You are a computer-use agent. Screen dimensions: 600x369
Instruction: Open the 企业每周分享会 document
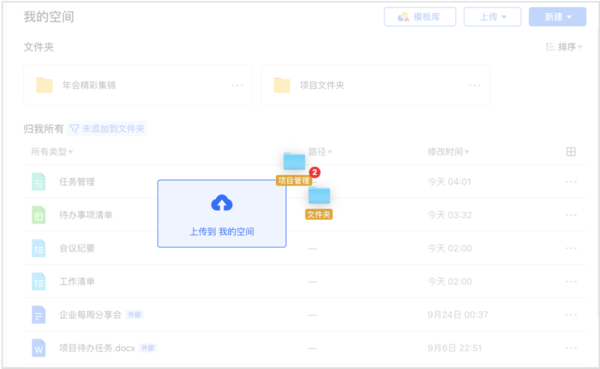click(x=90, y=315)
